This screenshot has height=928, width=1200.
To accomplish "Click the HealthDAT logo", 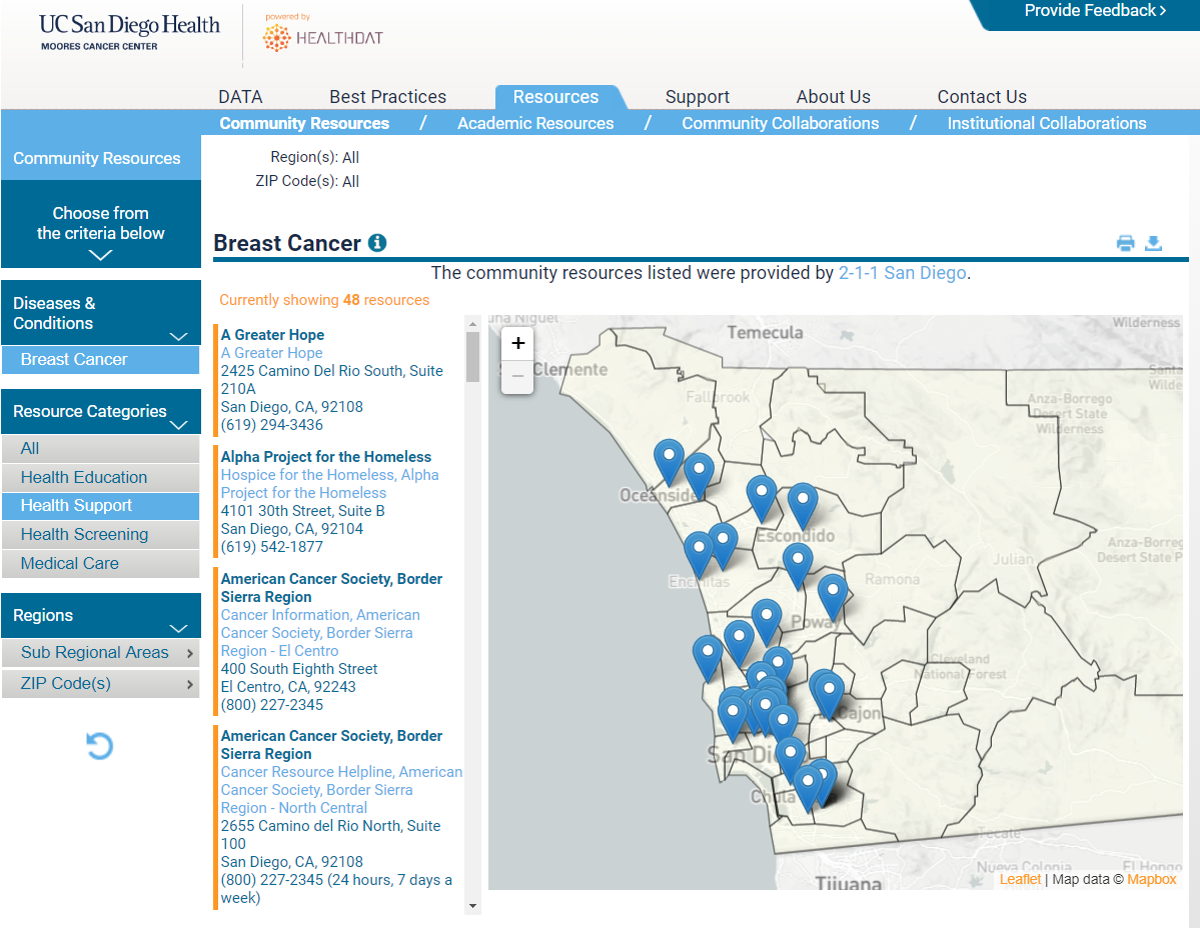I will pyautogui.click(x=322, y=34).
